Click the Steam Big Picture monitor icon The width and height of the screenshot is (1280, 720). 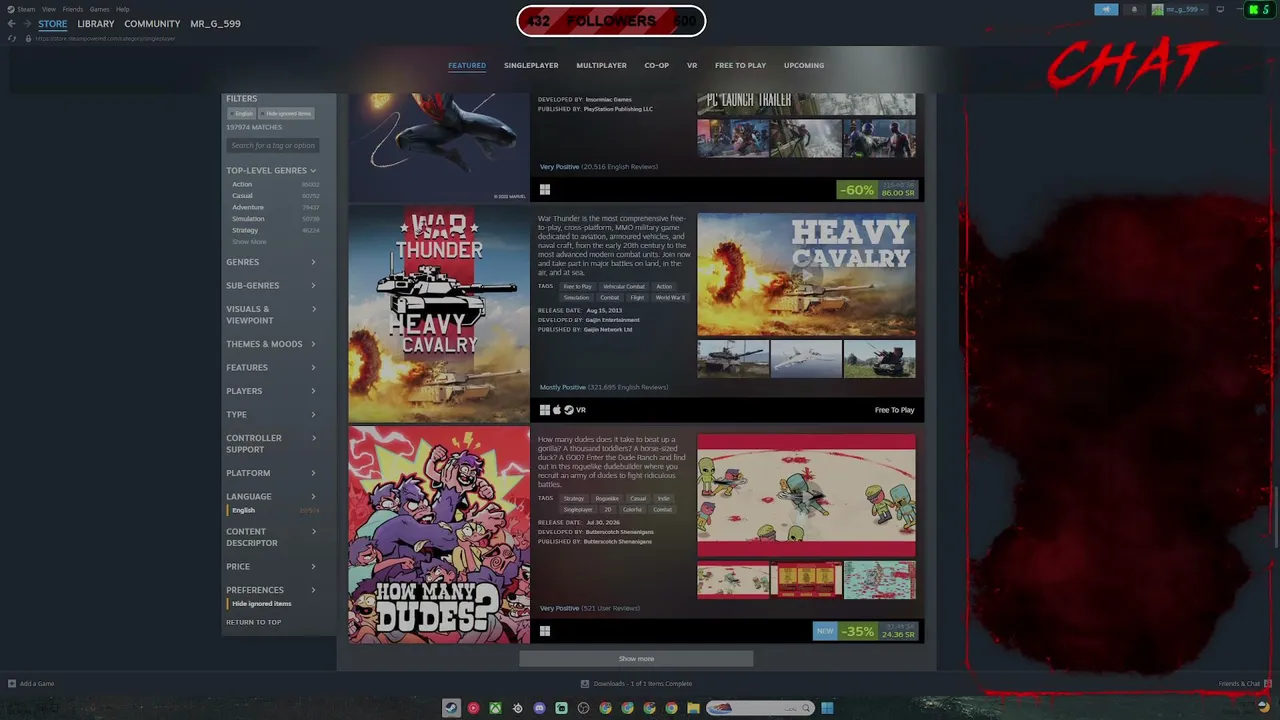coord(1220,10)
